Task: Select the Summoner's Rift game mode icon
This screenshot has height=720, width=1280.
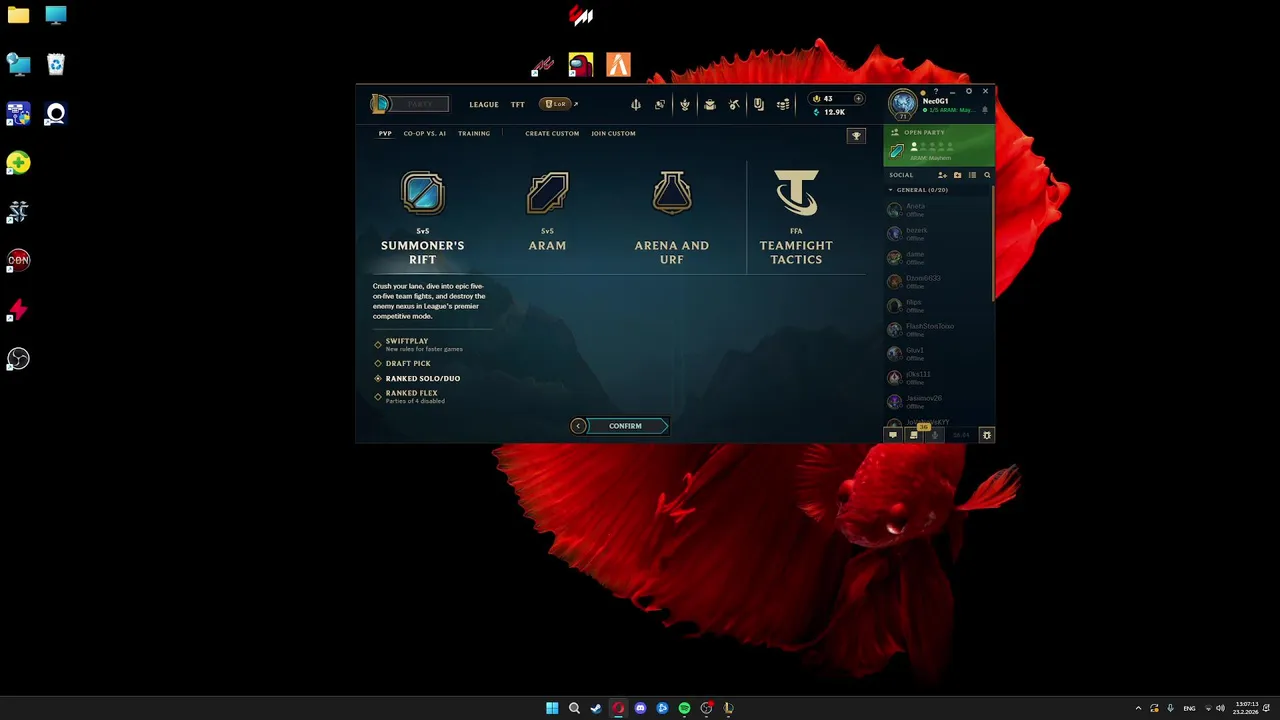Action: pyautogui.click(x=422, y=193)
